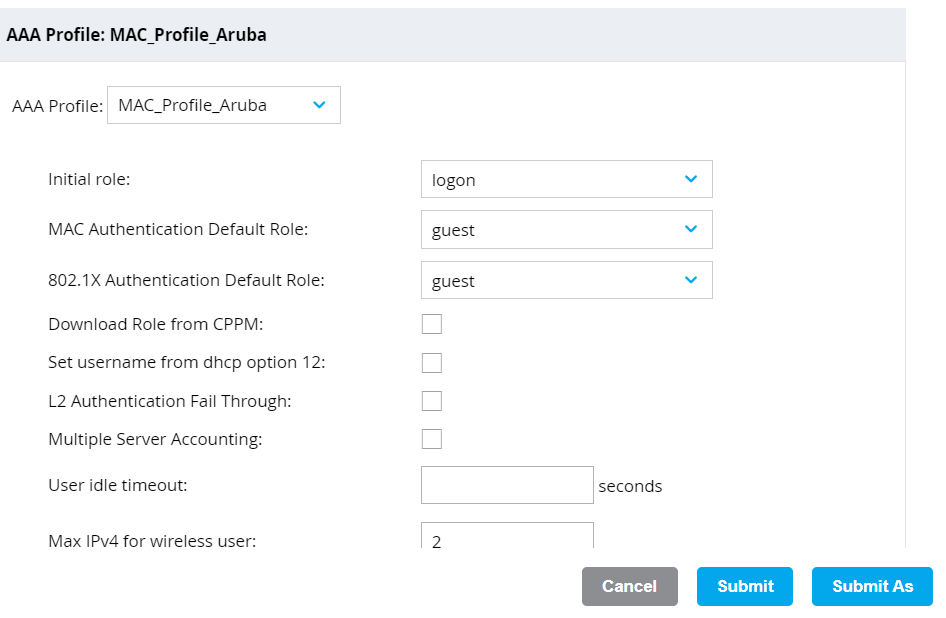Viewport: 946px width, 618px height.
Task: Check the Multiple Server Accounting box
Action: (432, 439)
